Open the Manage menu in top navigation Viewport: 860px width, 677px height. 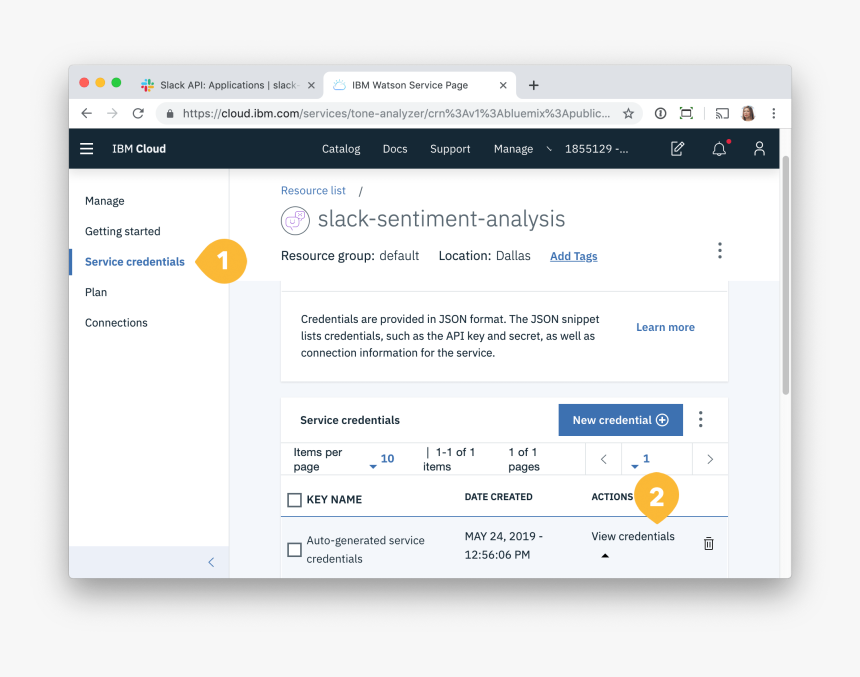coord(513,149)
